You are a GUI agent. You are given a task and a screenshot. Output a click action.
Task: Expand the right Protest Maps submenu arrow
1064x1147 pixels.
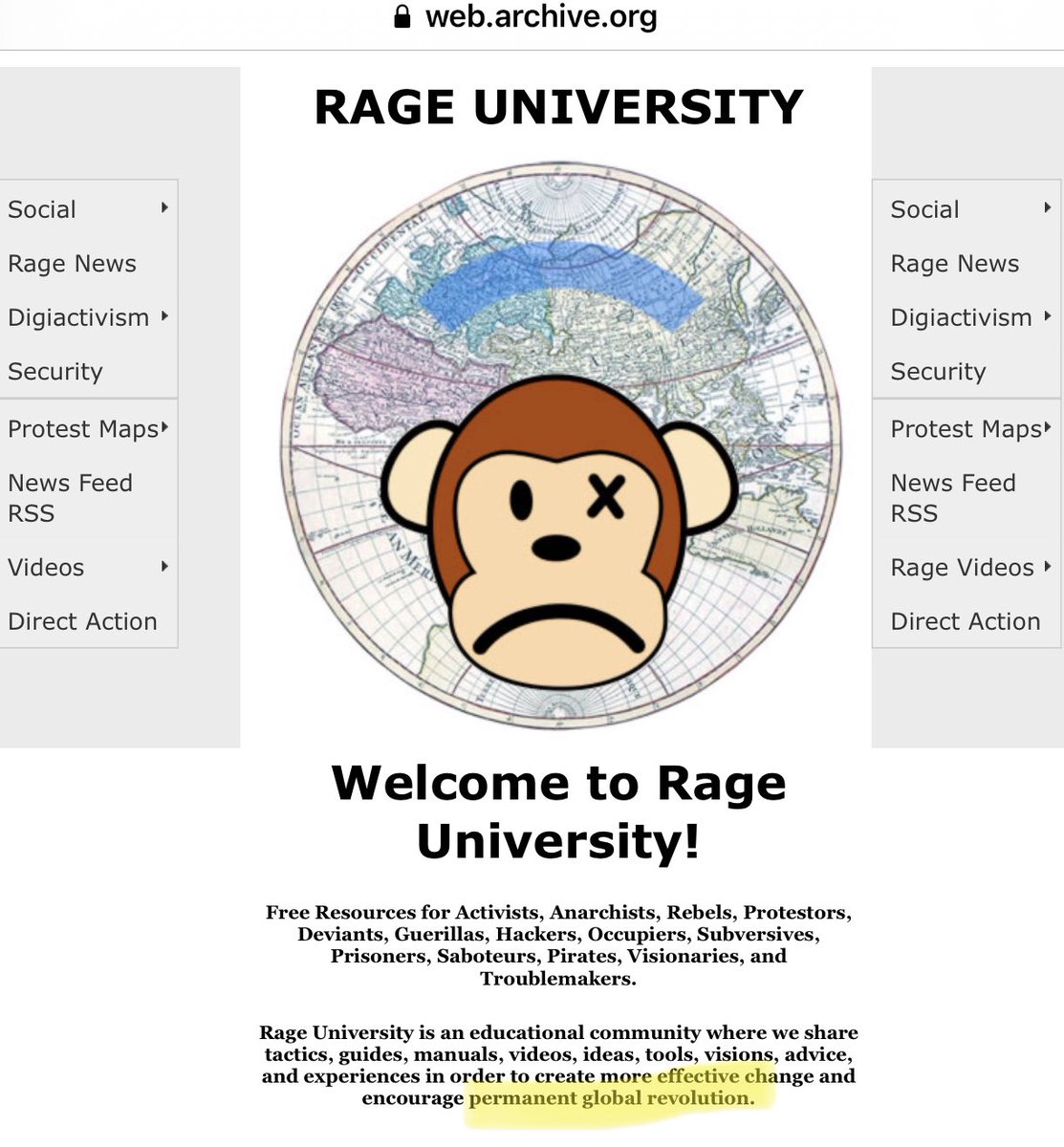1048,427
